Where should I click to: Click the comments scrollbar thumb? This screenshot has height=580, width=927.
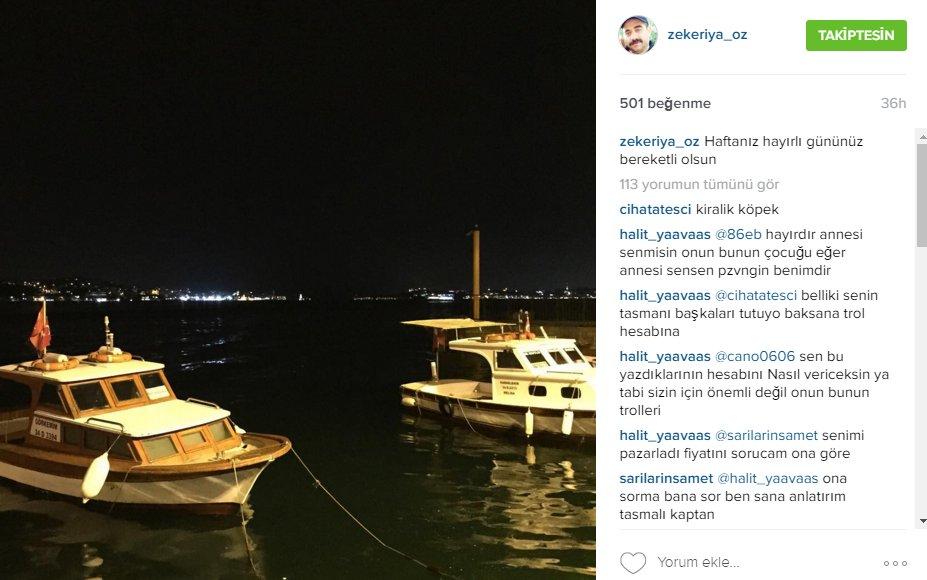click(x=922, y=195)
